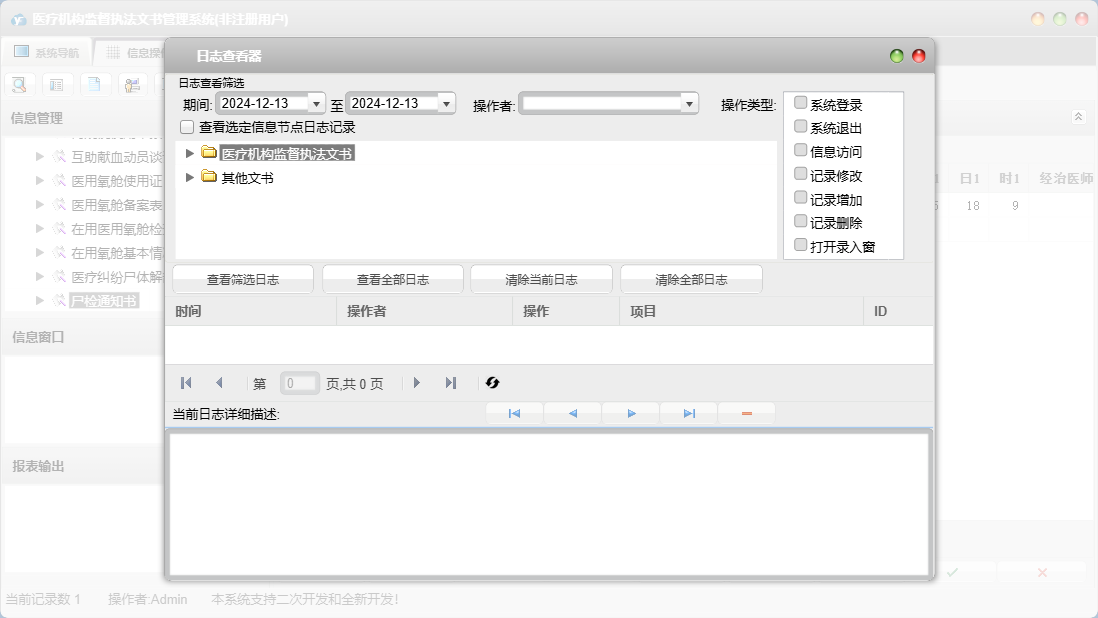Screen dimensions: 1098x618
Task: Switch to 系统导航 tab in main window
Action: [x=47, y=52]
